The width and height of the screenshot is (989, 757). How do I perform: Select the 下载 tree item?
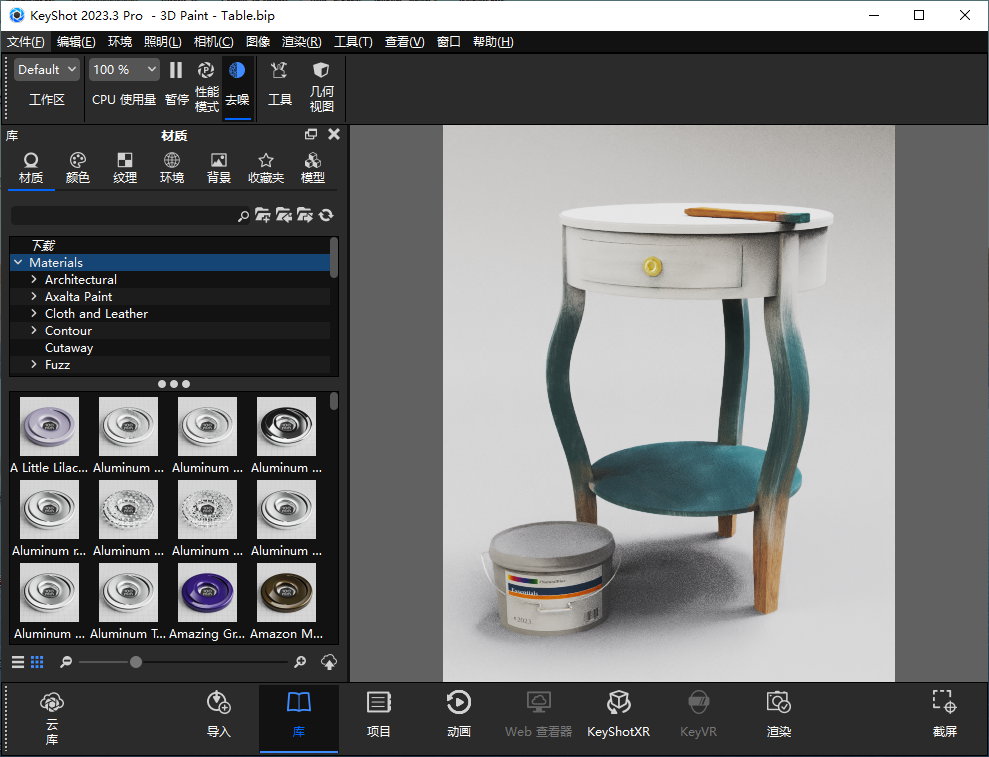44,245
